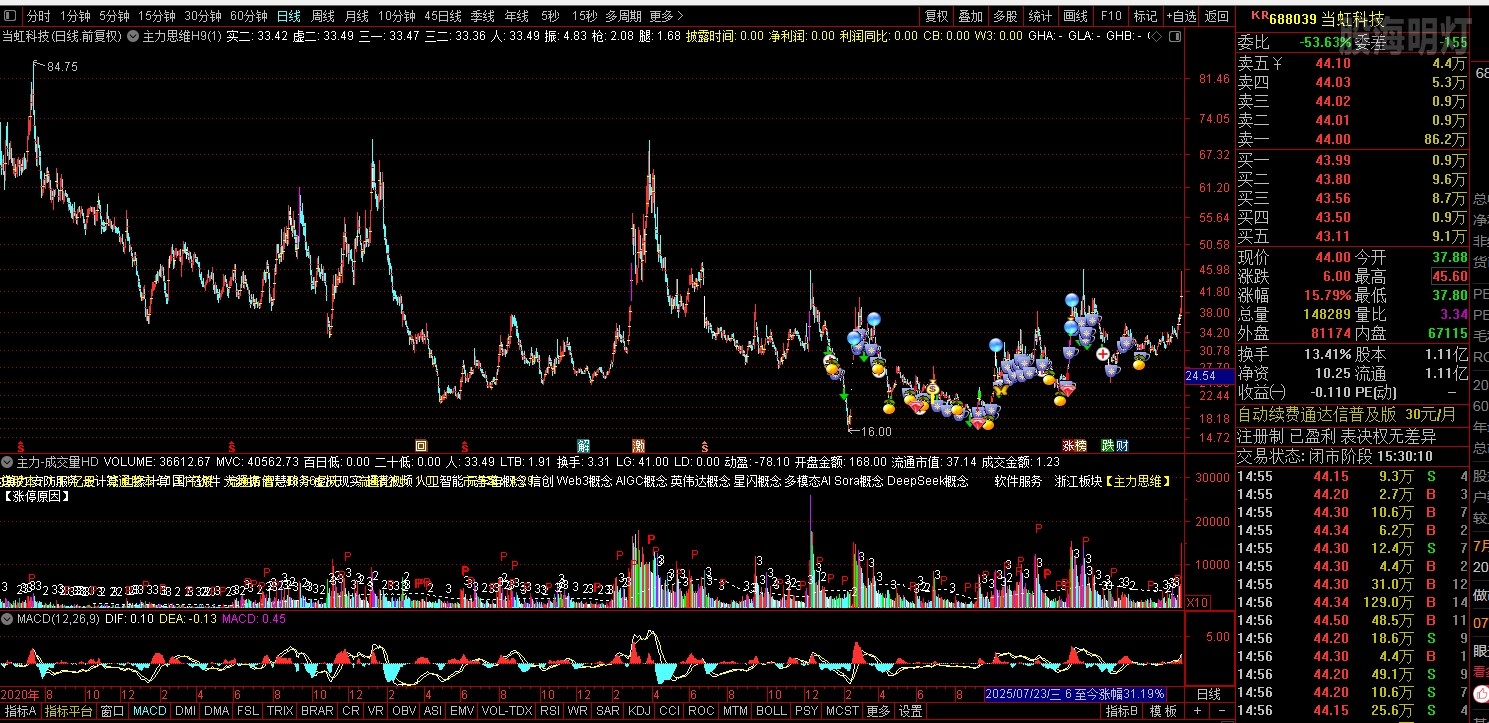Click the panel layout icon at top-left
This screenshot has height=723, width=1489.
tap(11, 16)
